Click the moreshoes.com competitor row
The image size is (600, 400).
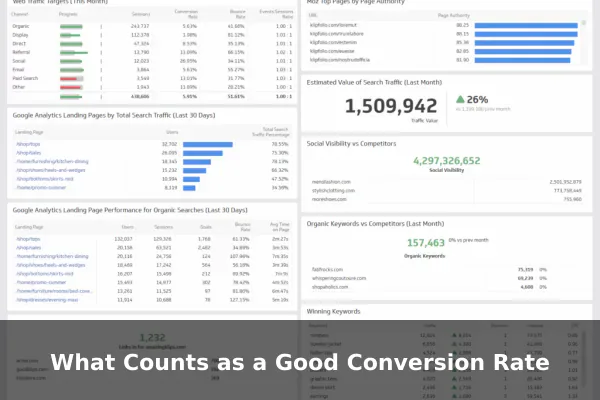pos(447,199)
